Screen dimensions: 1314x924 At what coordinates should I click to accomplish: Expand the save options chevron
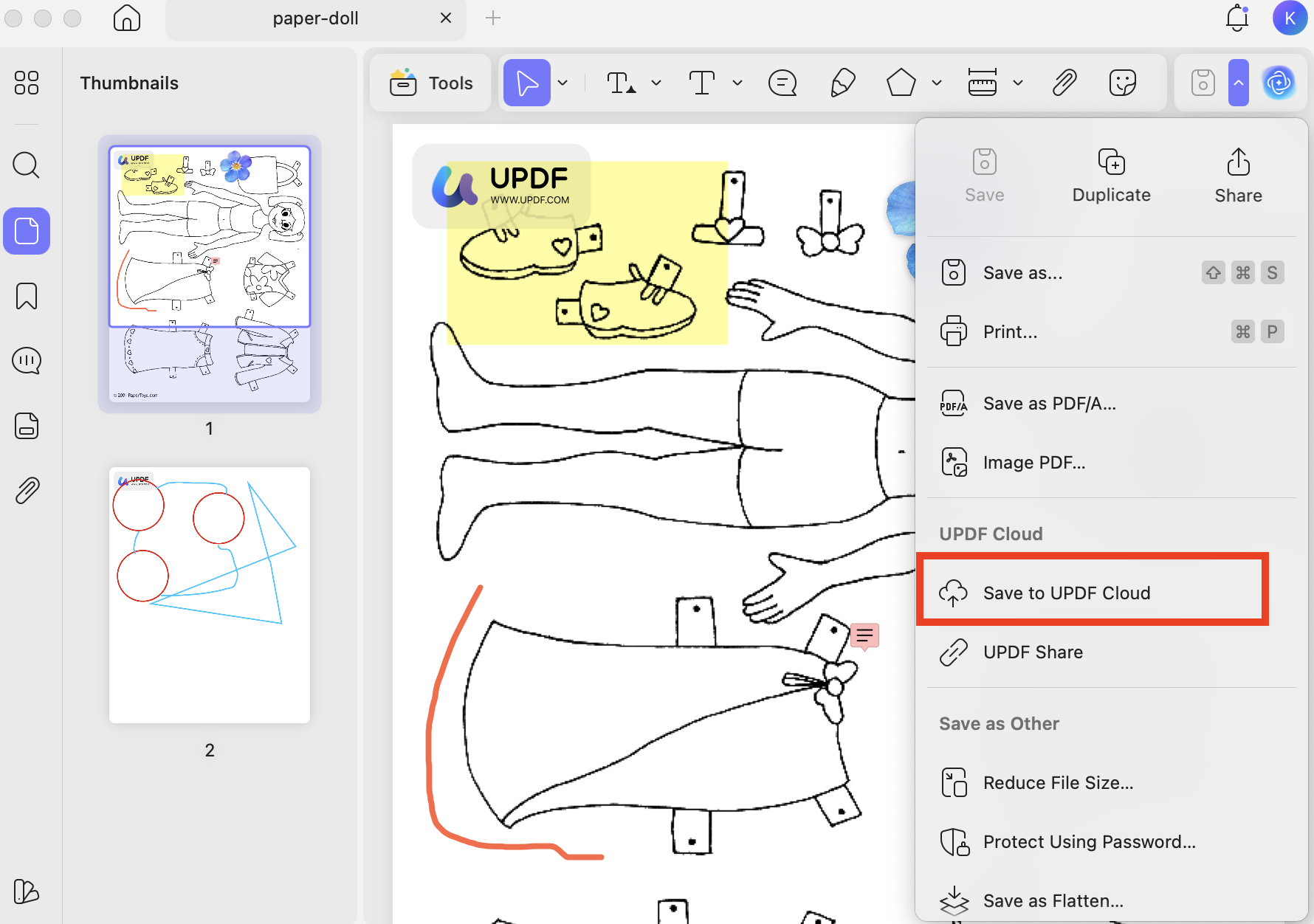pos(1239,83)
